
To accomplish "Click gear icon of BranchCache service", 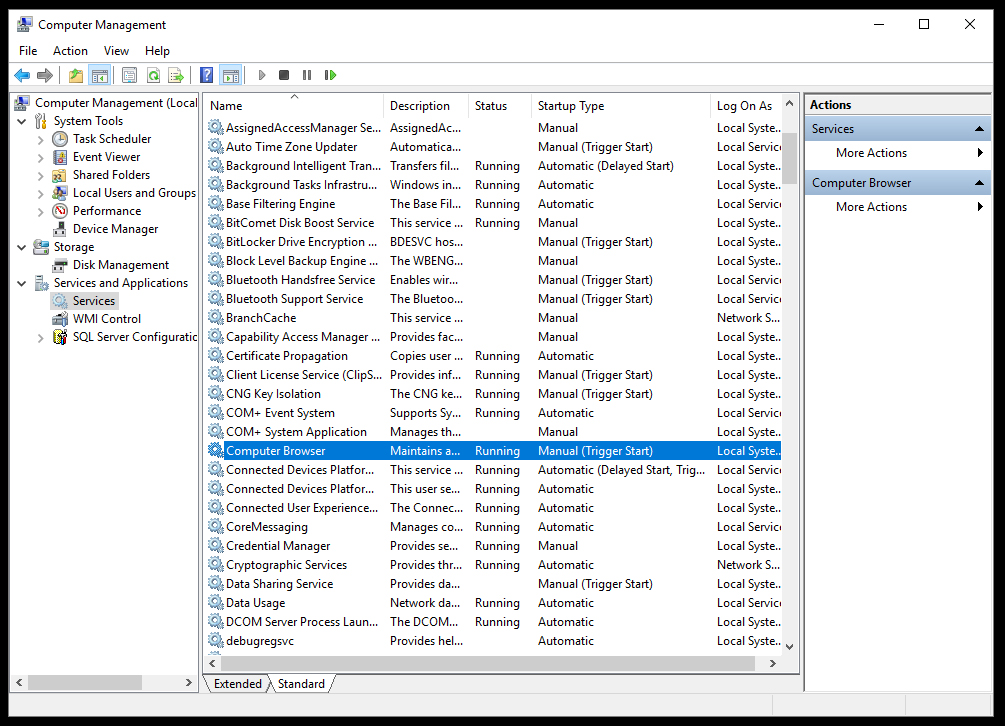I will pyautogui.click(x=215, y=317).
